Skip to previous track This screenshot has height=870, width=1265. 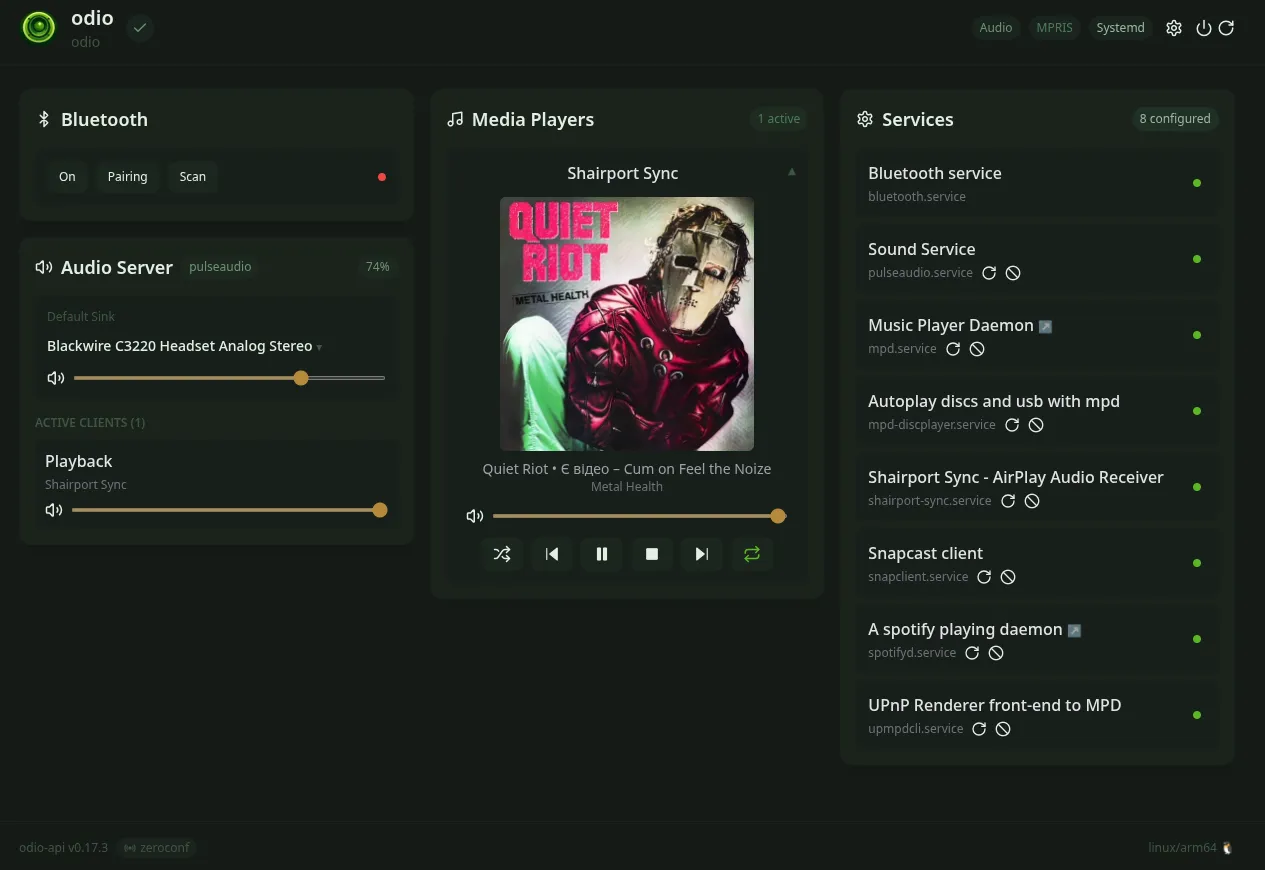[x=552, y=554]
